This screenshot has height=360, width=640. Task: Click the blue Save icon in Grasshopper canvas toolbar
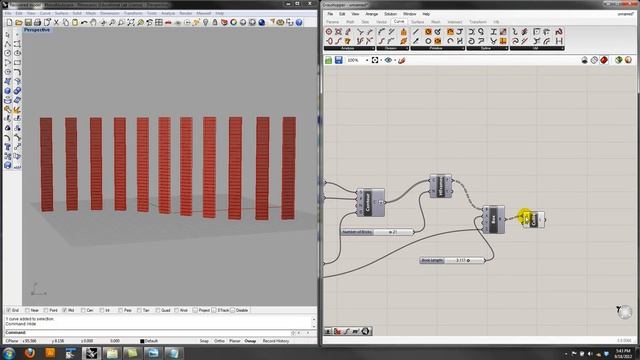click(338, 60)
